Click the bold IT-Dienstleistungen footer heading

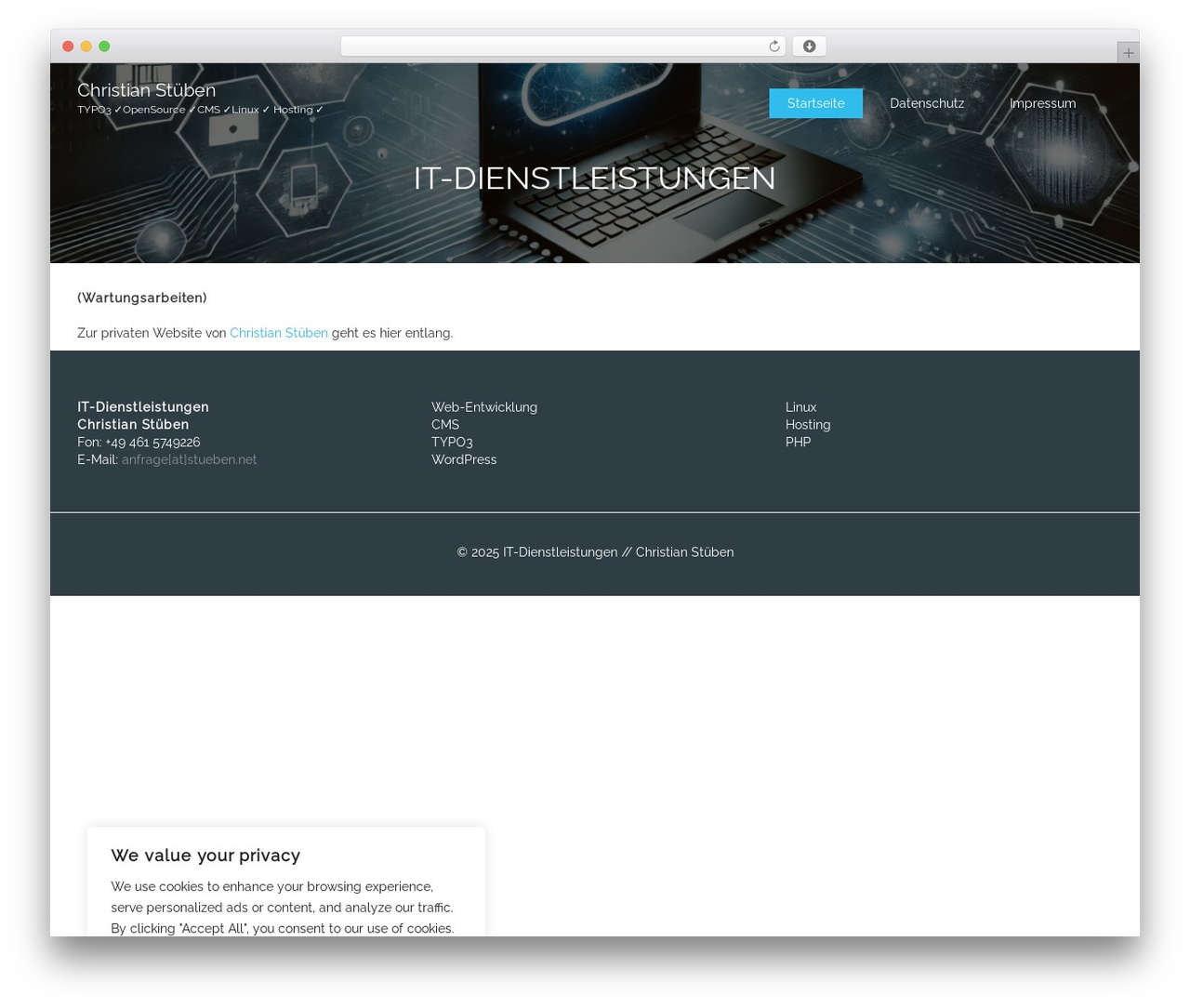pos(143,407)
